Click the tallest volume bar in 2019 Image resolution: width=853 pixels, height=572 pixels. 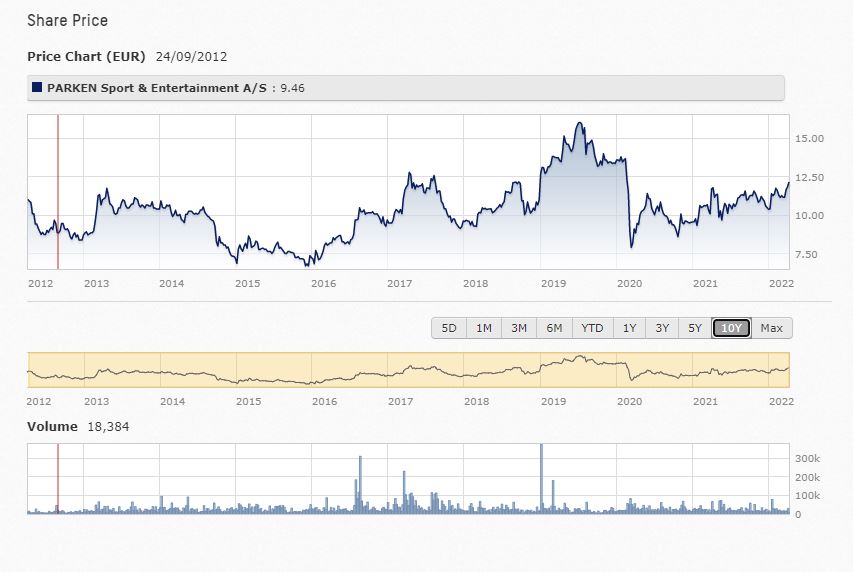(541, 478)
